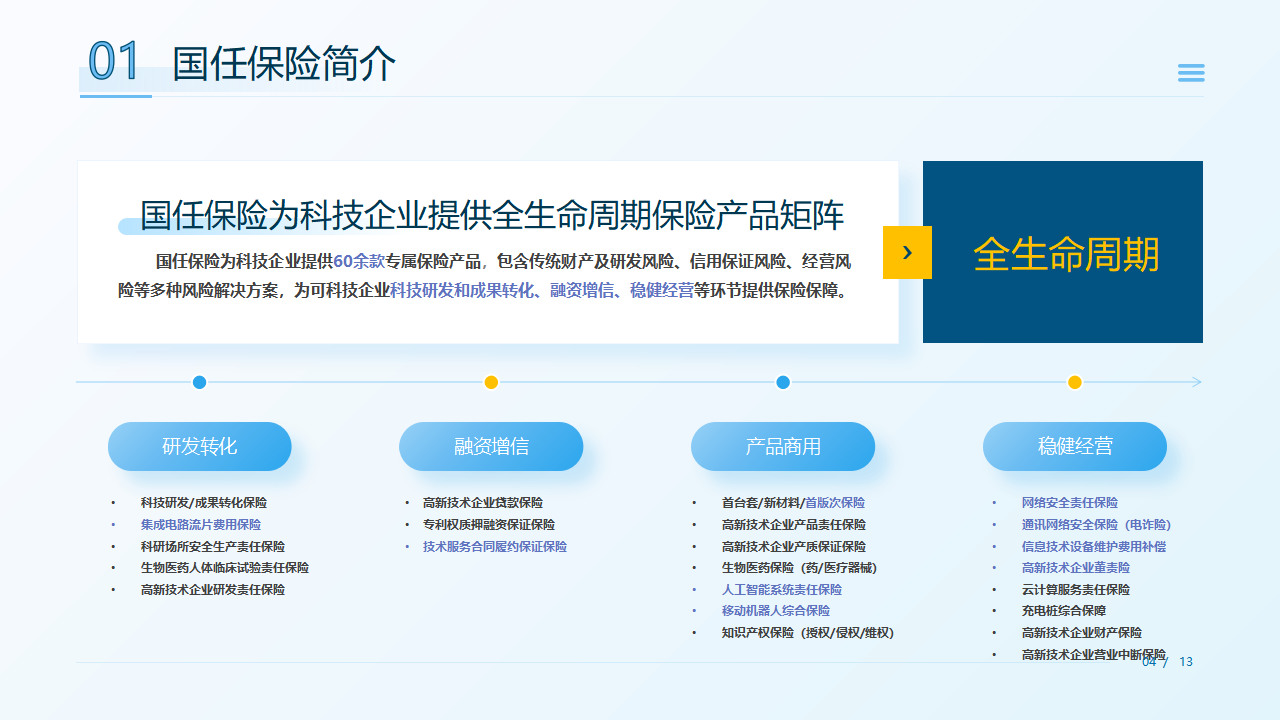The width and height of the screenshot is (1280, 720).
Task: Click the yellow timeline dot above 稳健经营
Action: (1074, 381)
